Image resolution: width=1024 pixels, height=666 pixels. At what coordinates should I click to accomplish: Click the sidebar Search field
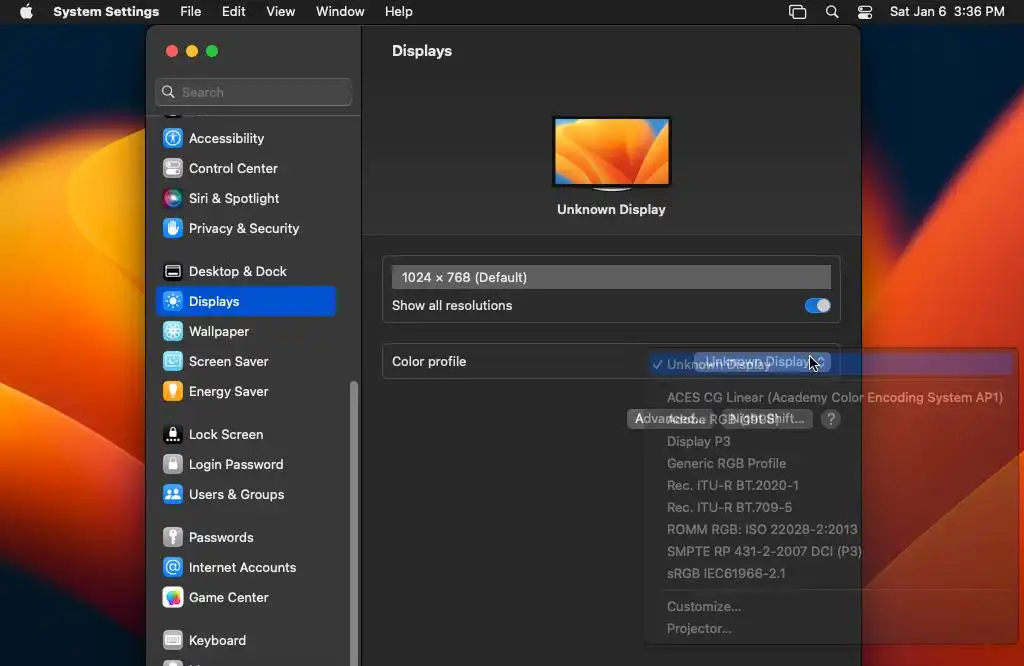coord(253,92)
